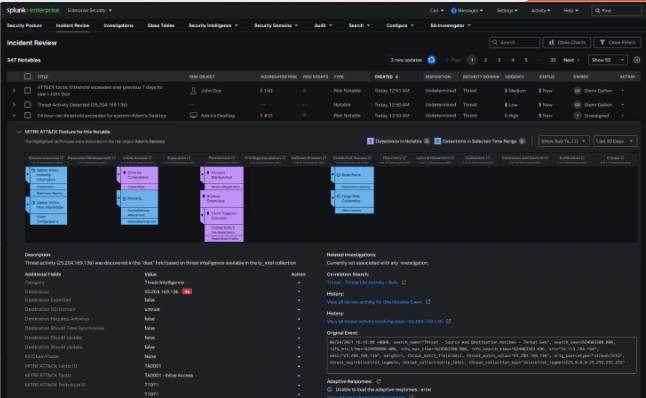Screen dimensions: 646x398
Task: Click the Messages notification icon
Action: (x=454, y=11)
